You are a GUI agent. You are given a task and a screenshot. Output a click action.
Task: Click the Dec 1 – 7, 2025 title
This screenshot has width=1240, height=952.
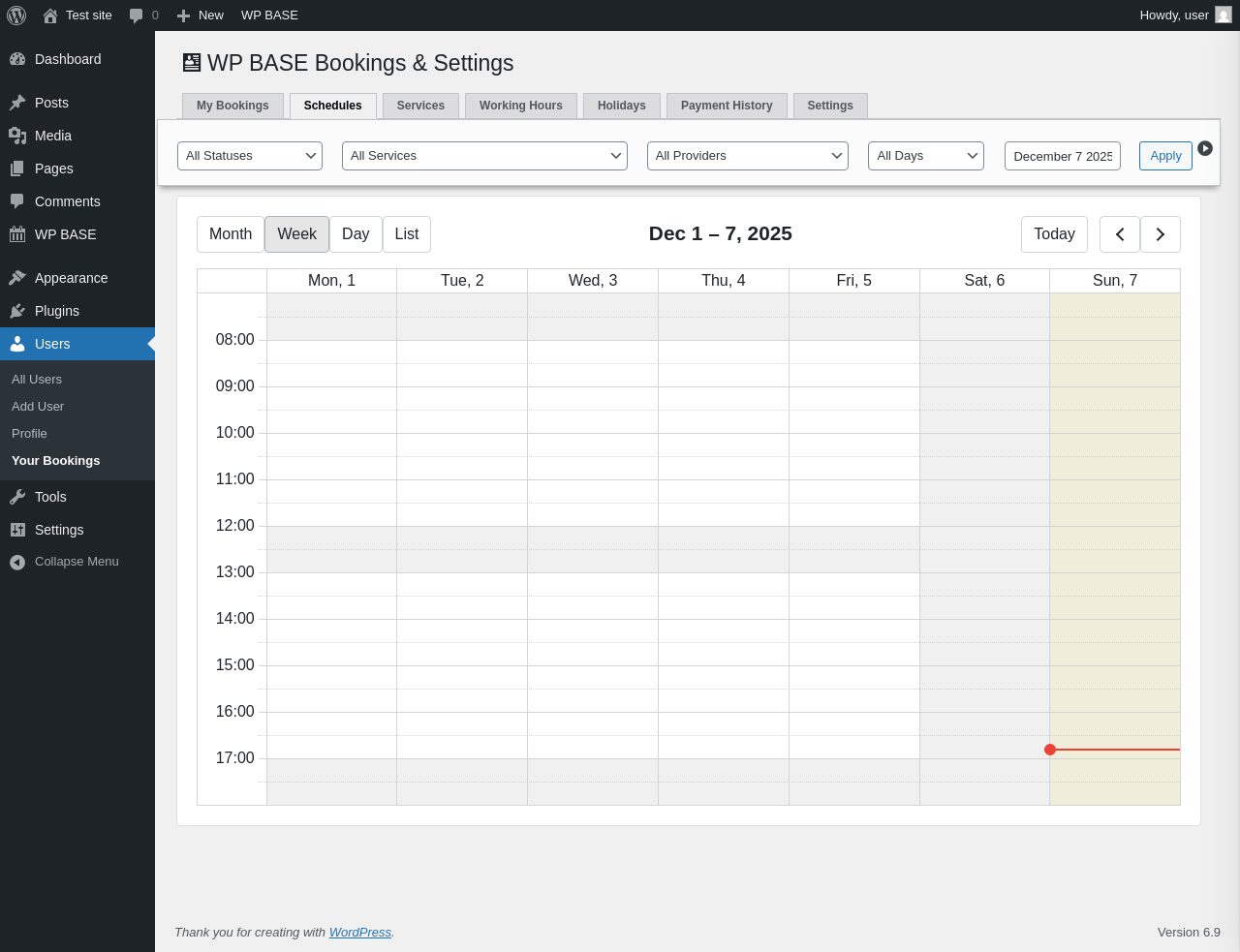(x=721, y=234)
